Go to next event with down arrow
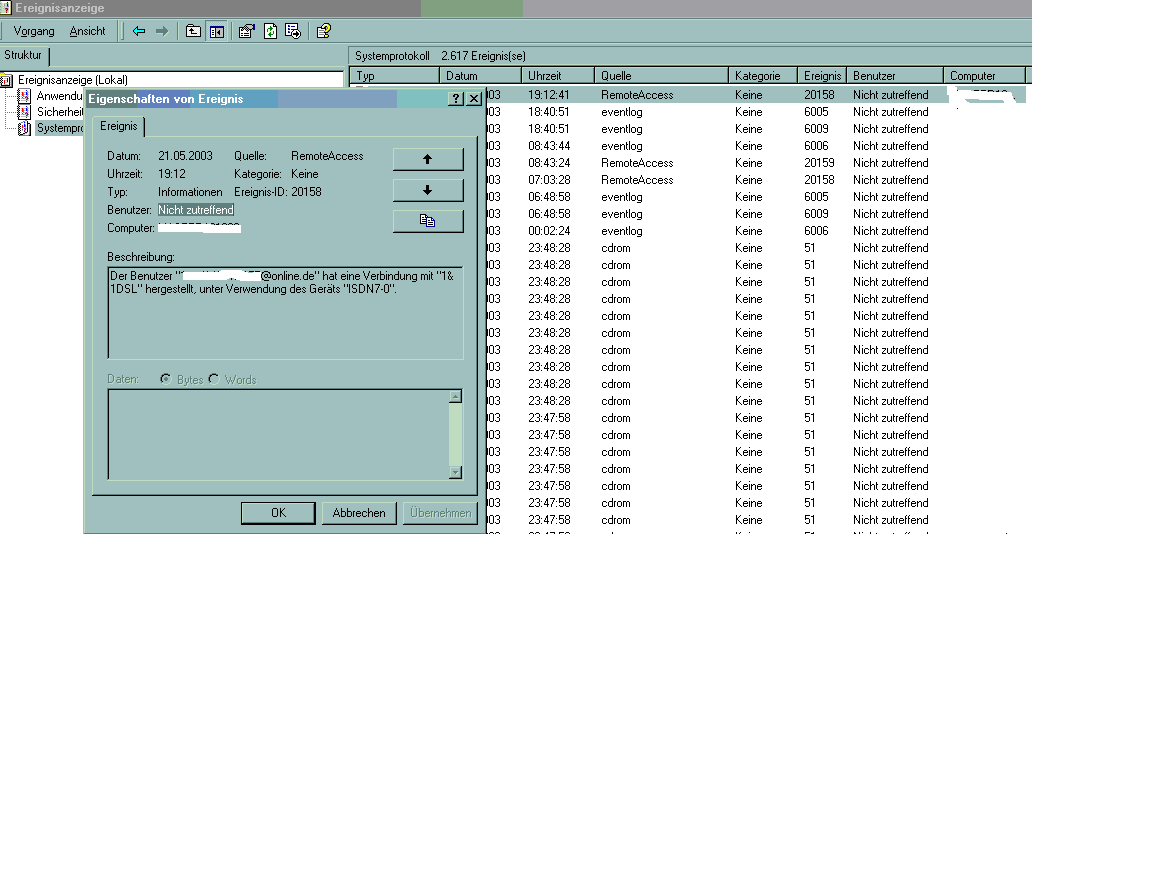This screenshot has width=1151, height=876. [428, 190]
